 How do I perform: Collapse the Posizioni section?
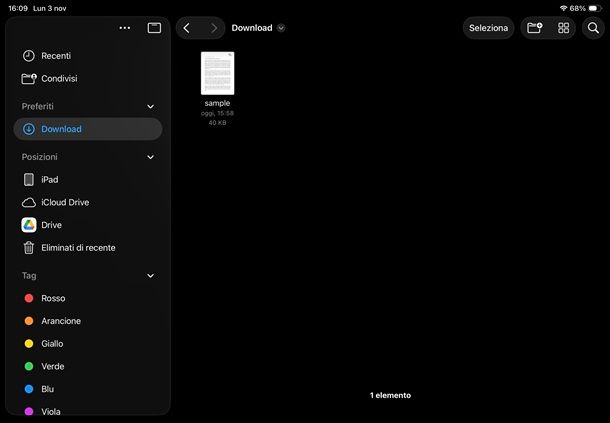coord(151,157)
